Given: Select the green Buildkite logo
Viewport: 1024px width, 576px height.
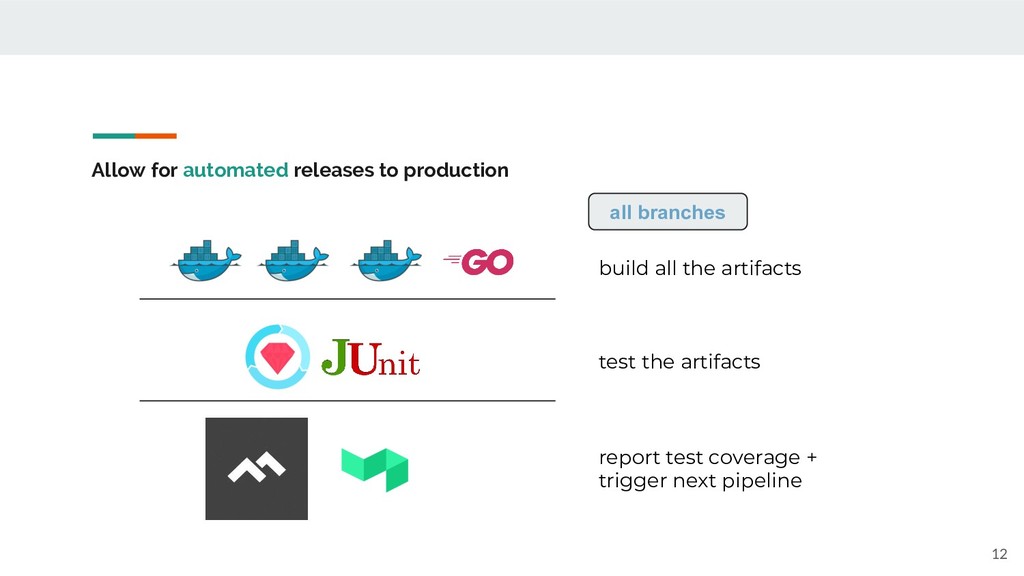Looking at the screenshot, I should [375, 470].
